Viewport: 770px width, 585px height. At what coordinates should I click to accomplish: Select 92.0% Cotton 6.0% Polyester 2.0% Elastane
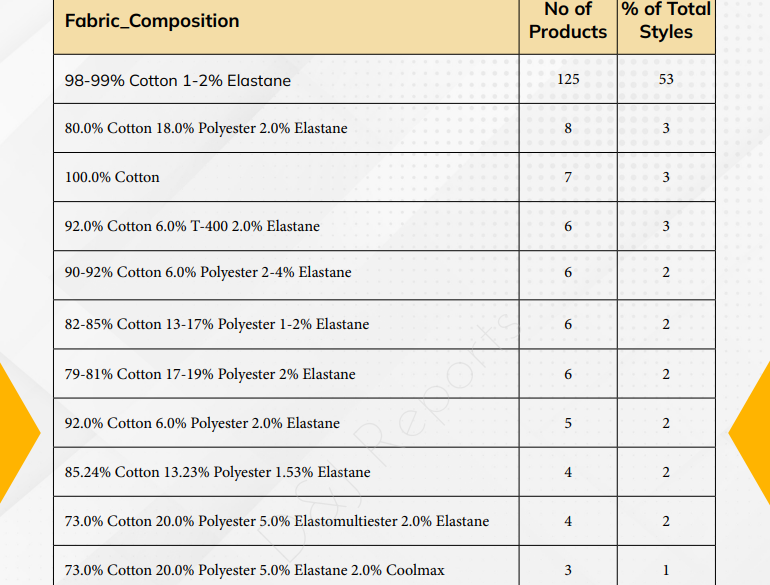click(x=384, y=423)
